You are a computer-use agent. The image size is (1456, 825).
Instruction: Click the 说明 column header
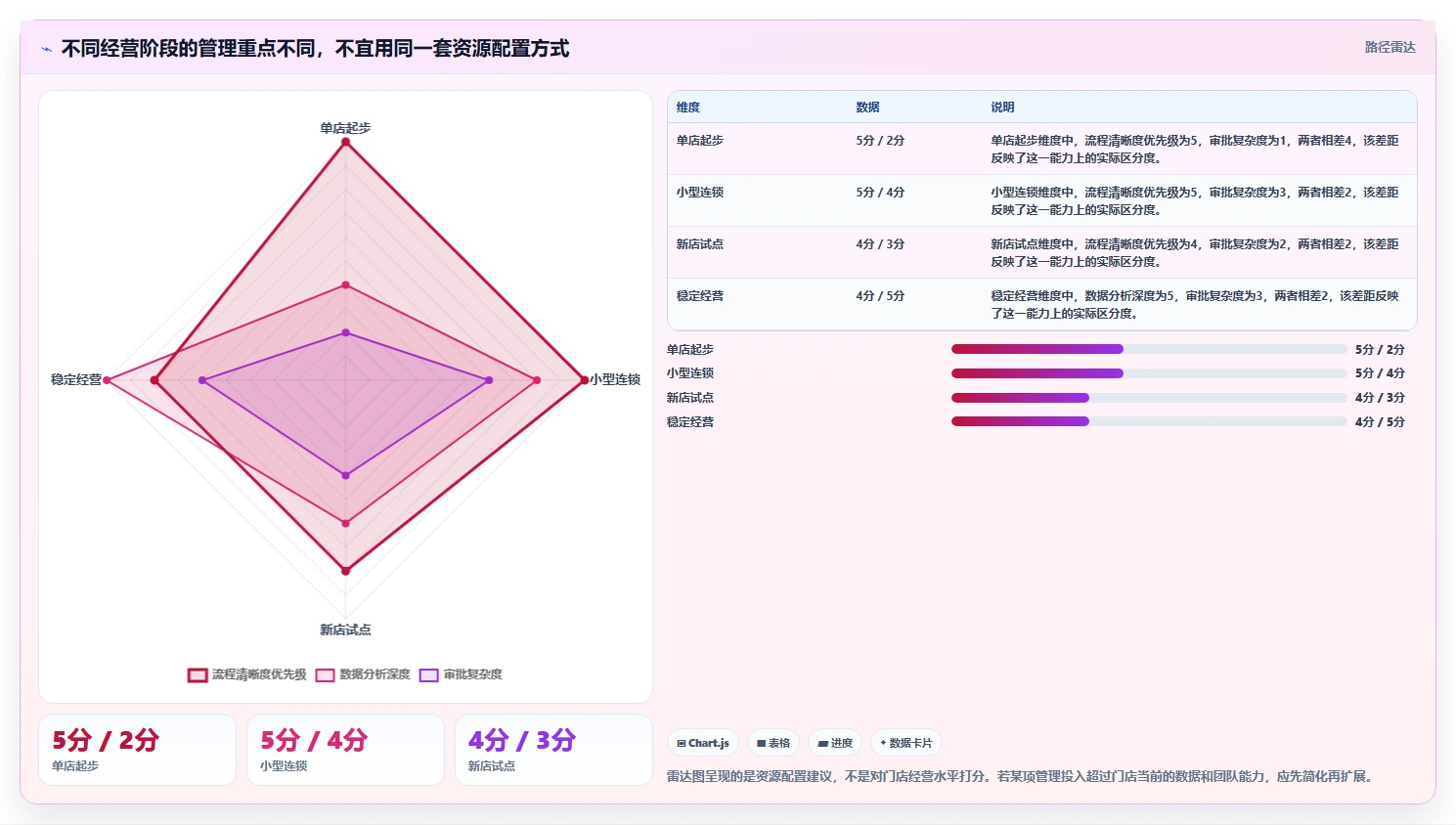click(x=1002, y=108)
